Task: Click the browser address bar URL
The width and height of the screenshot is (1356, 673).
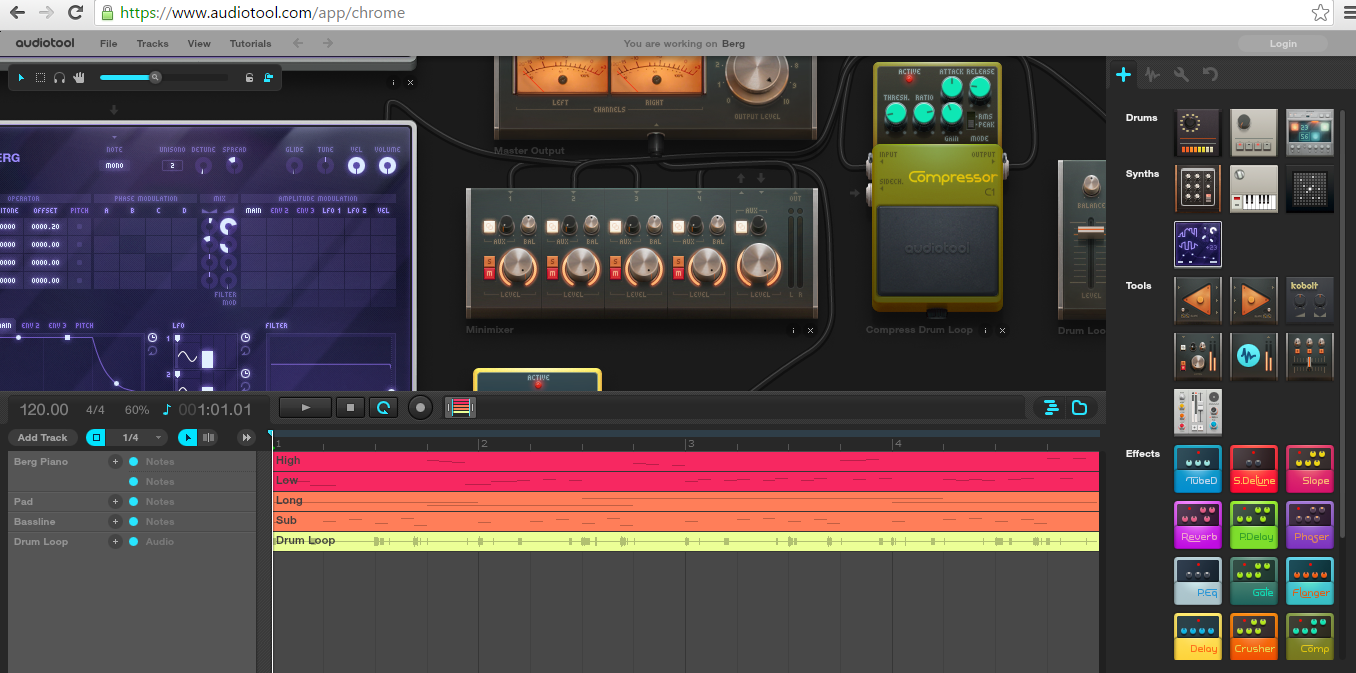Action: coord(263,13)
